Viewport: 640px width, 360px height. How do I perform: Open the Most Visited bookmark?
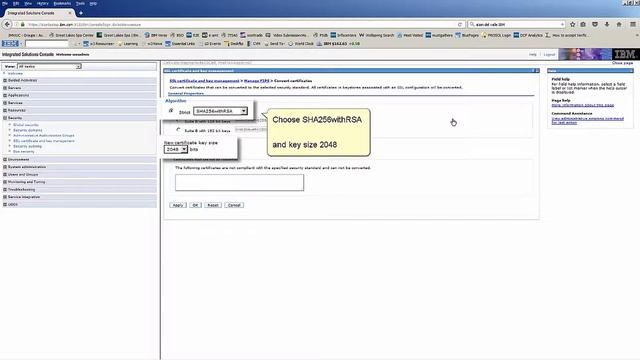click(410, 36)
